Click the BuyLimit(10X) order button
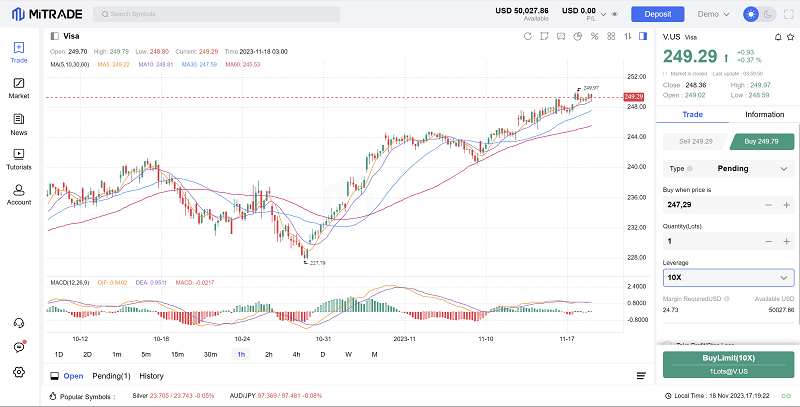This screenshot has width=800, height=407. (727, 363)
